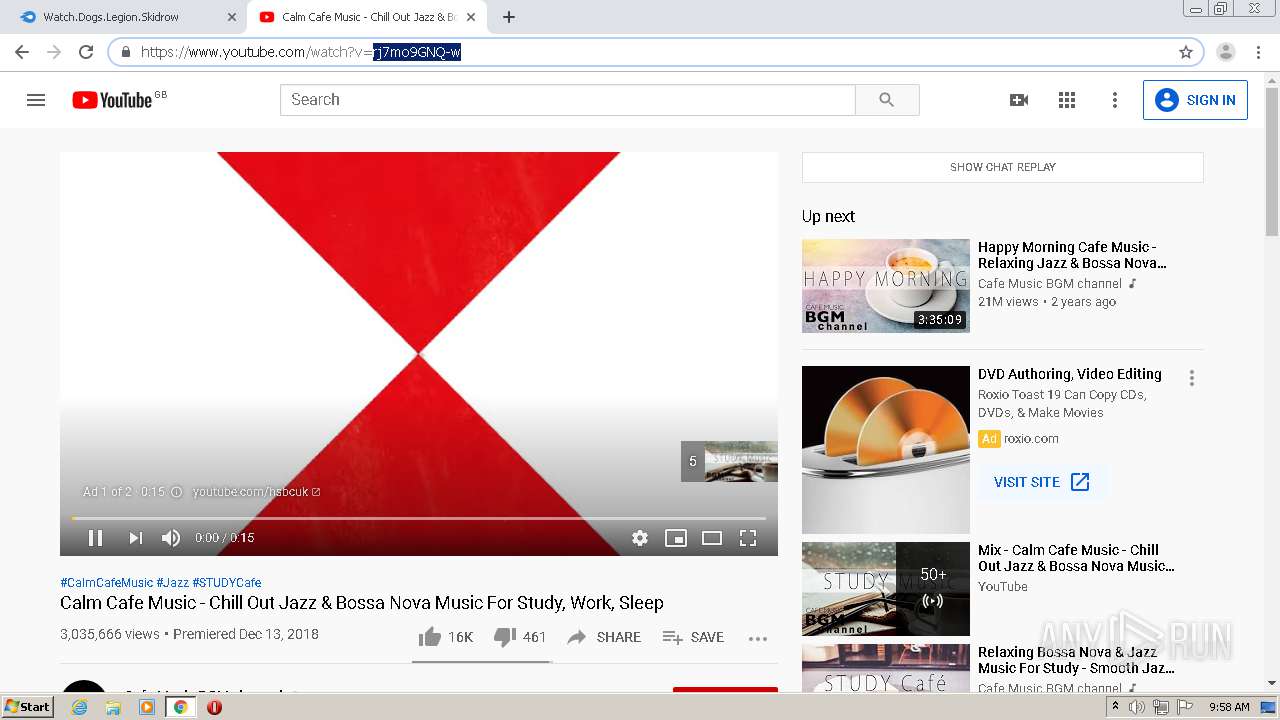
Task: Open player settings gear
Action: coord(640,538)
